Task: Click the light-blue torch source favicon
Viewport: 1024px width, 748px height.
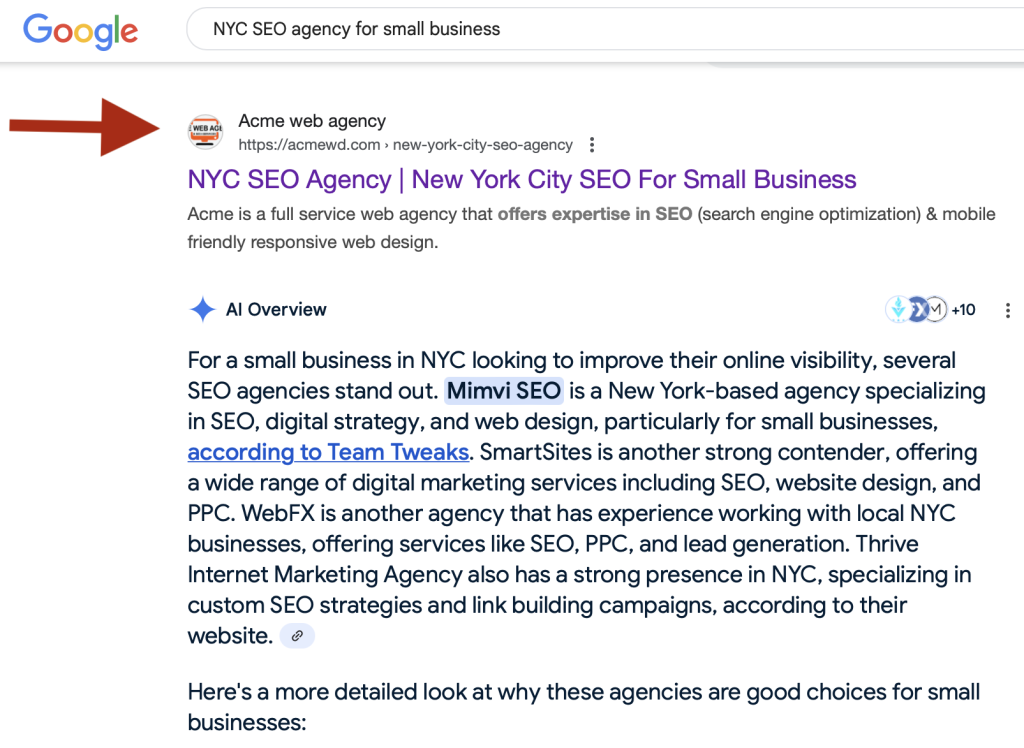Action: (x=899, y=309)
